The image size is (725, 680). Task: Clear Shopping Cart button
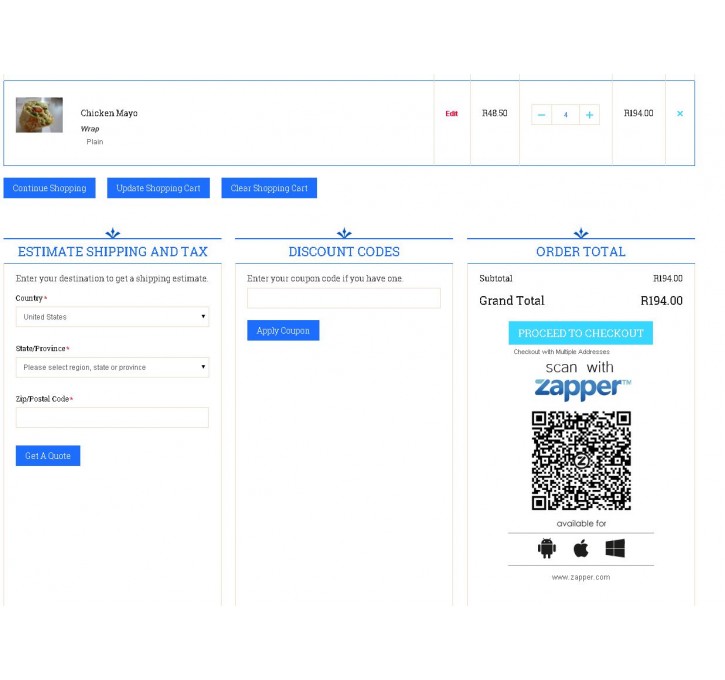269,188
